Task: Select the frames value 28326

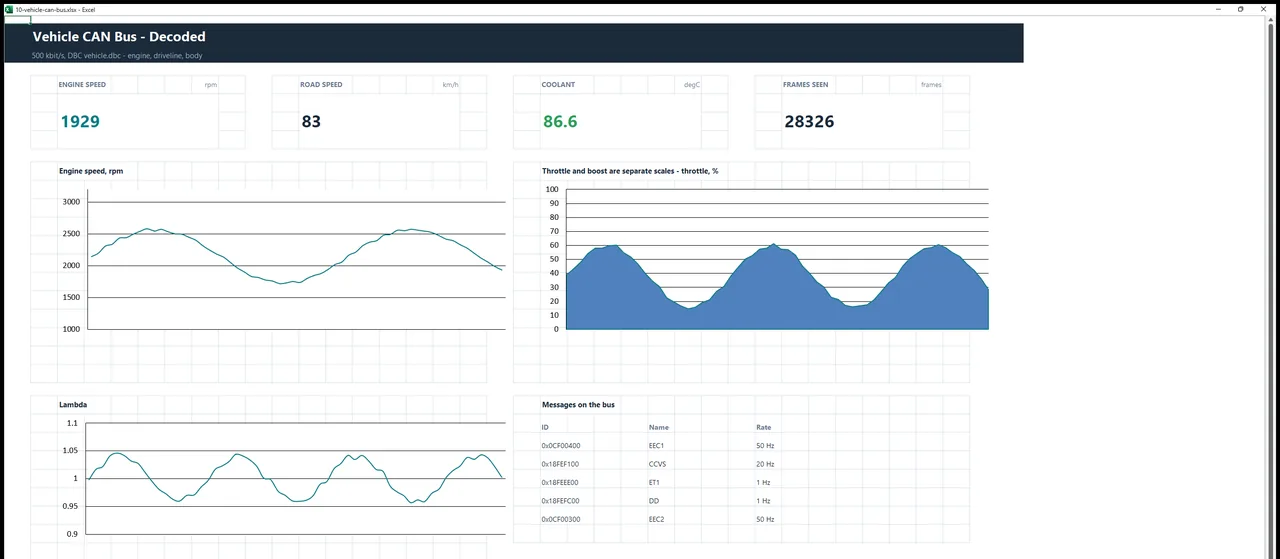Action: [x=808, y=122]
